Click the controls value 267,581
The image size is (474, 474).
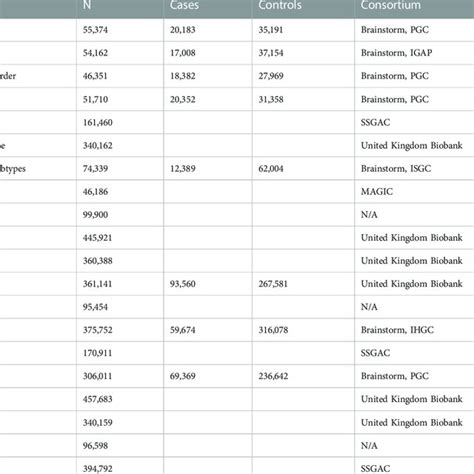273,284
